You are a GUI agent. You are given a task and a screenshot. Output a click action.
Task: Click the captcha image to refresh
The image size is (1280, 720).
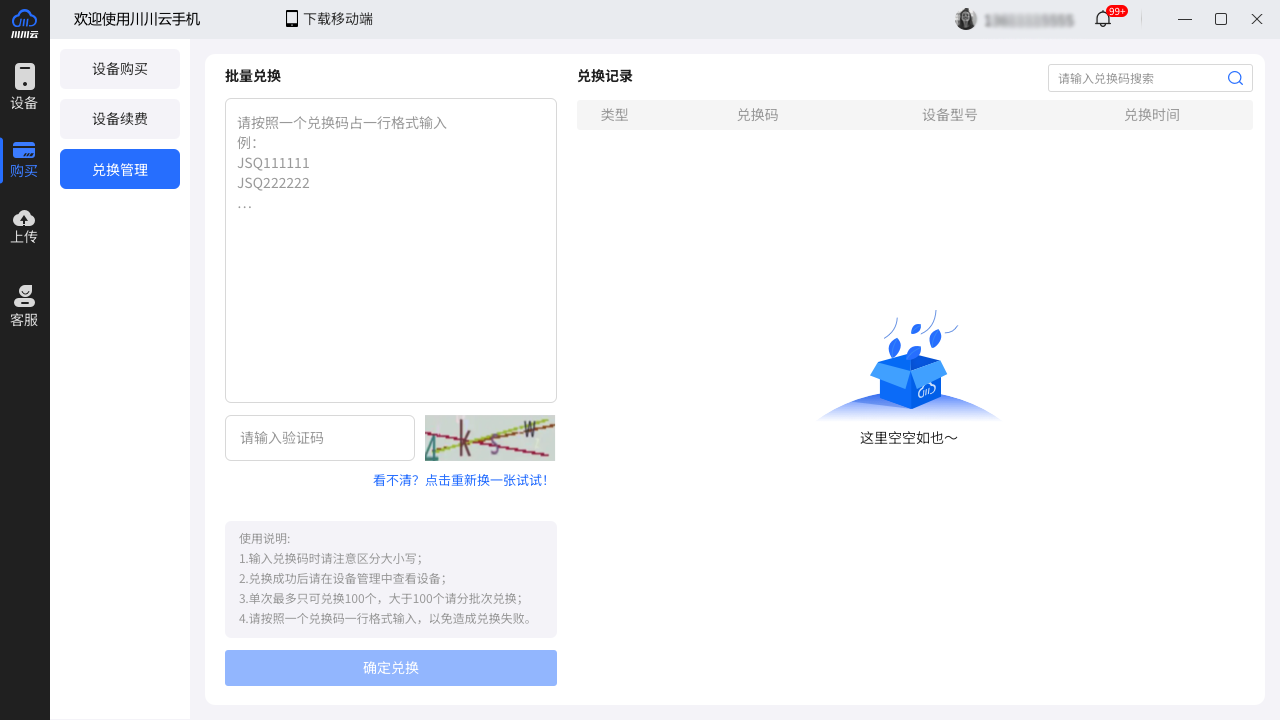pos(490,438)
